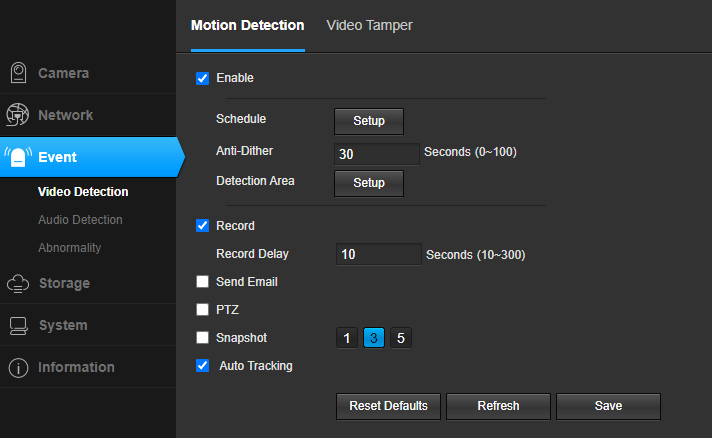
Task: Click the 'Anti-Dither' label
Action: pos(244,151)
